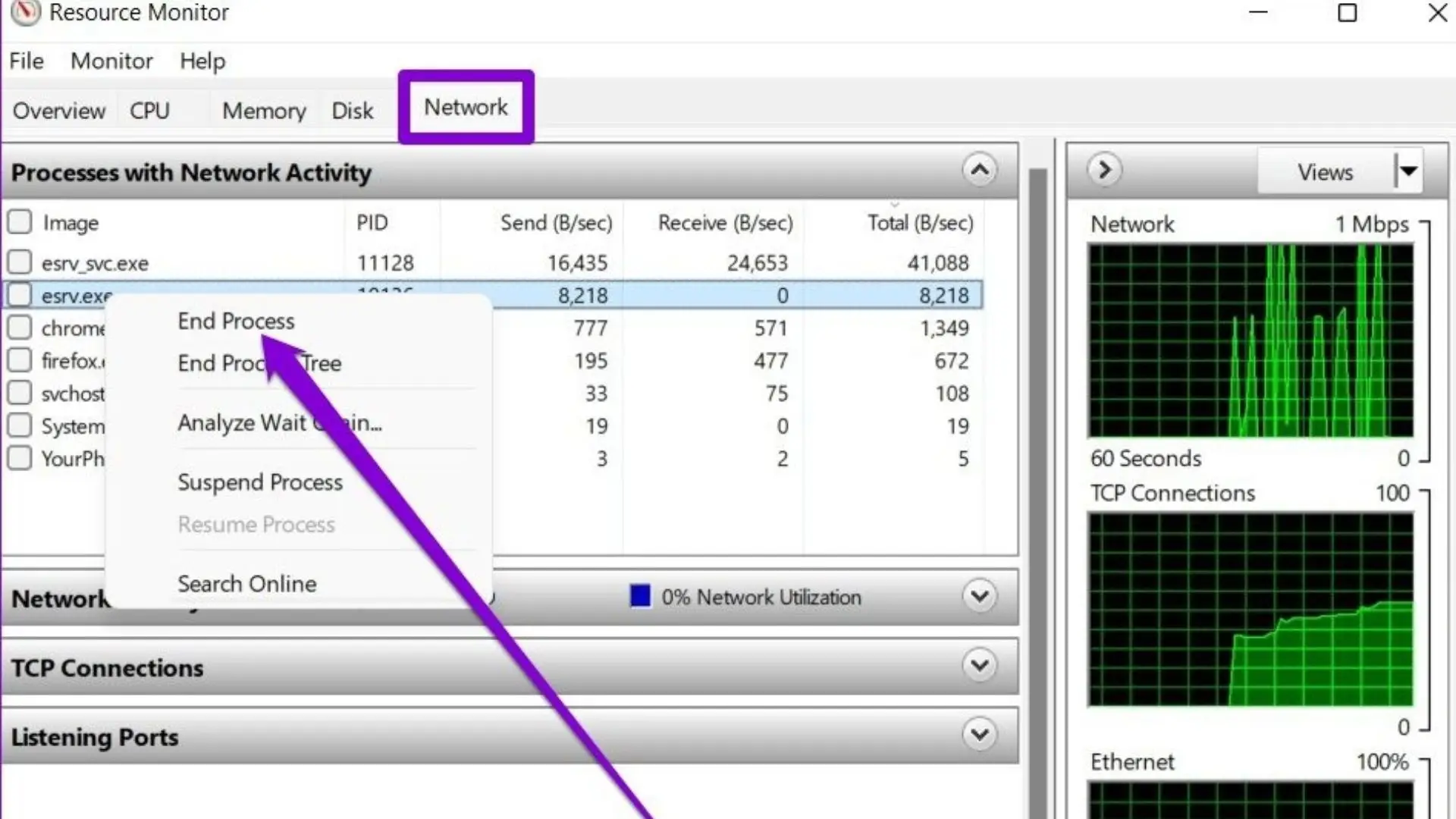Viewport: 1456px width, 819px height.
Task: Collapse the Processes with Network Activity section
Action: tap(979, 170)
